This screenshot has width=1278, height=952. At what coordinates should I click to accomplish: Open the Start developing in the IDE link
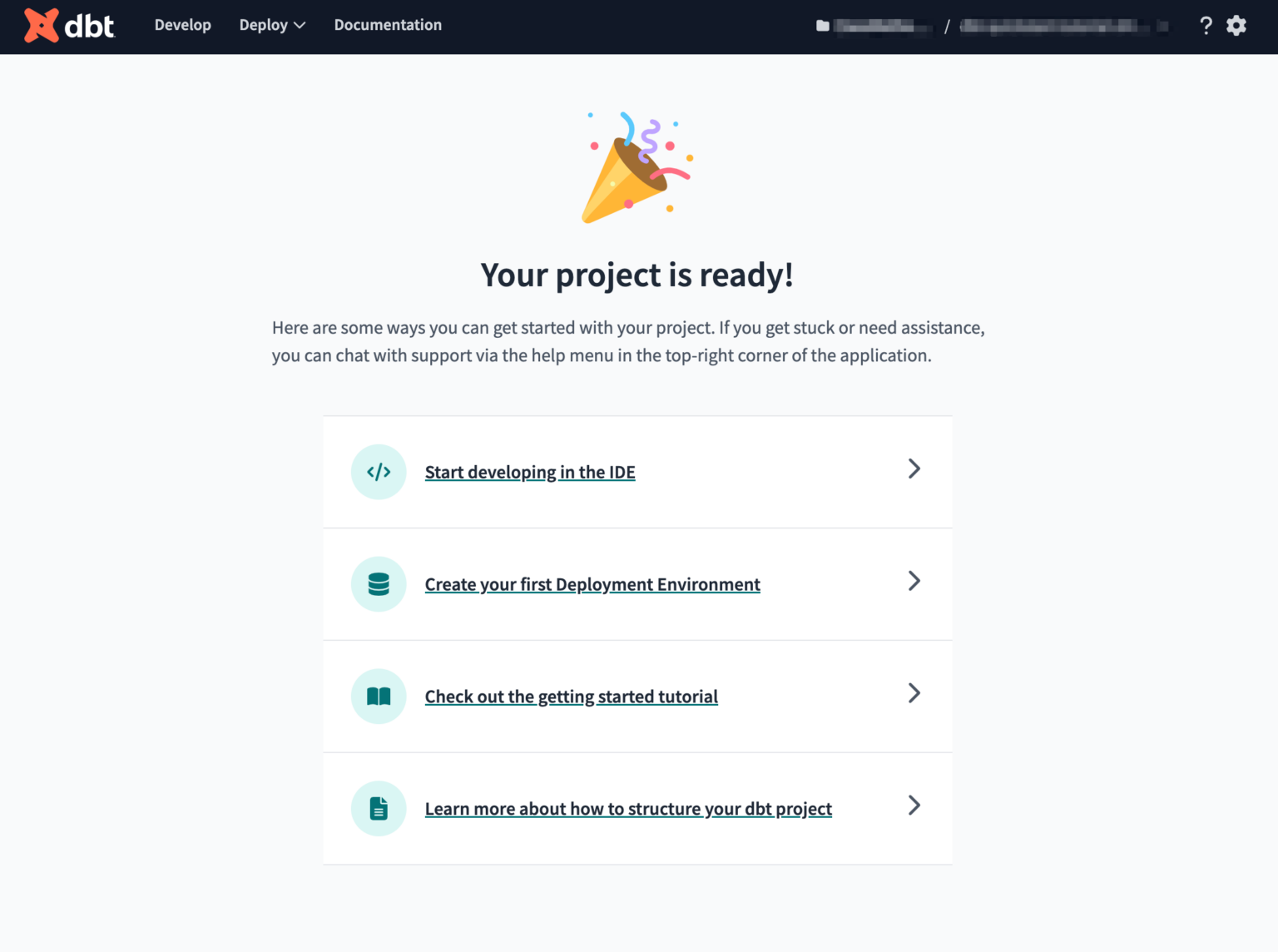(x=529, y=472)
